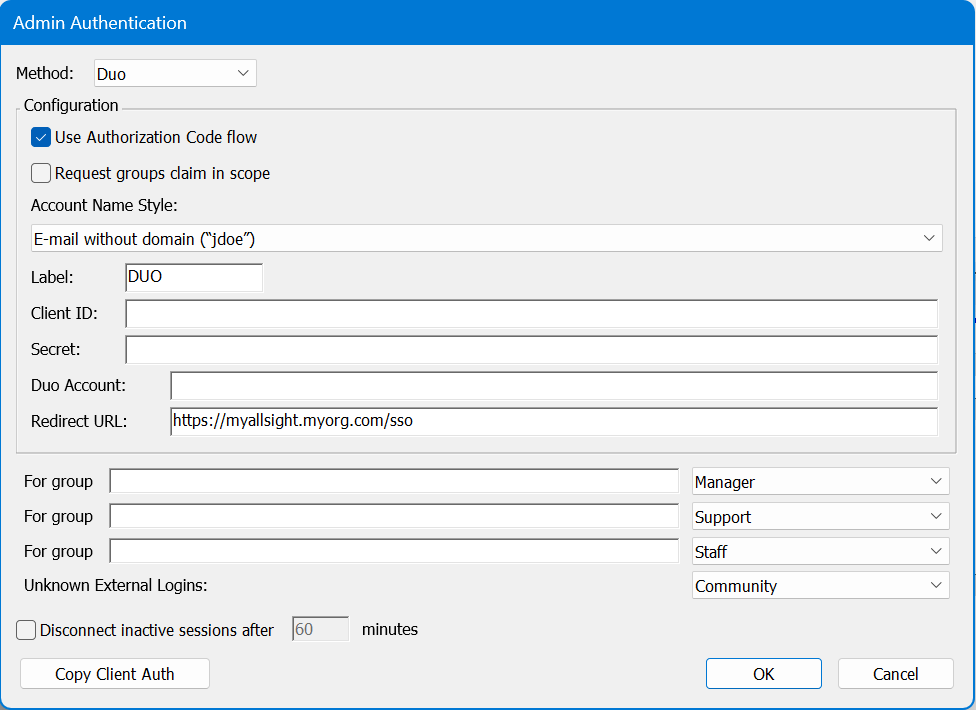Expand the Account Name Style dropdown
The width and height of the screenshot is (976, 710).
486,238
